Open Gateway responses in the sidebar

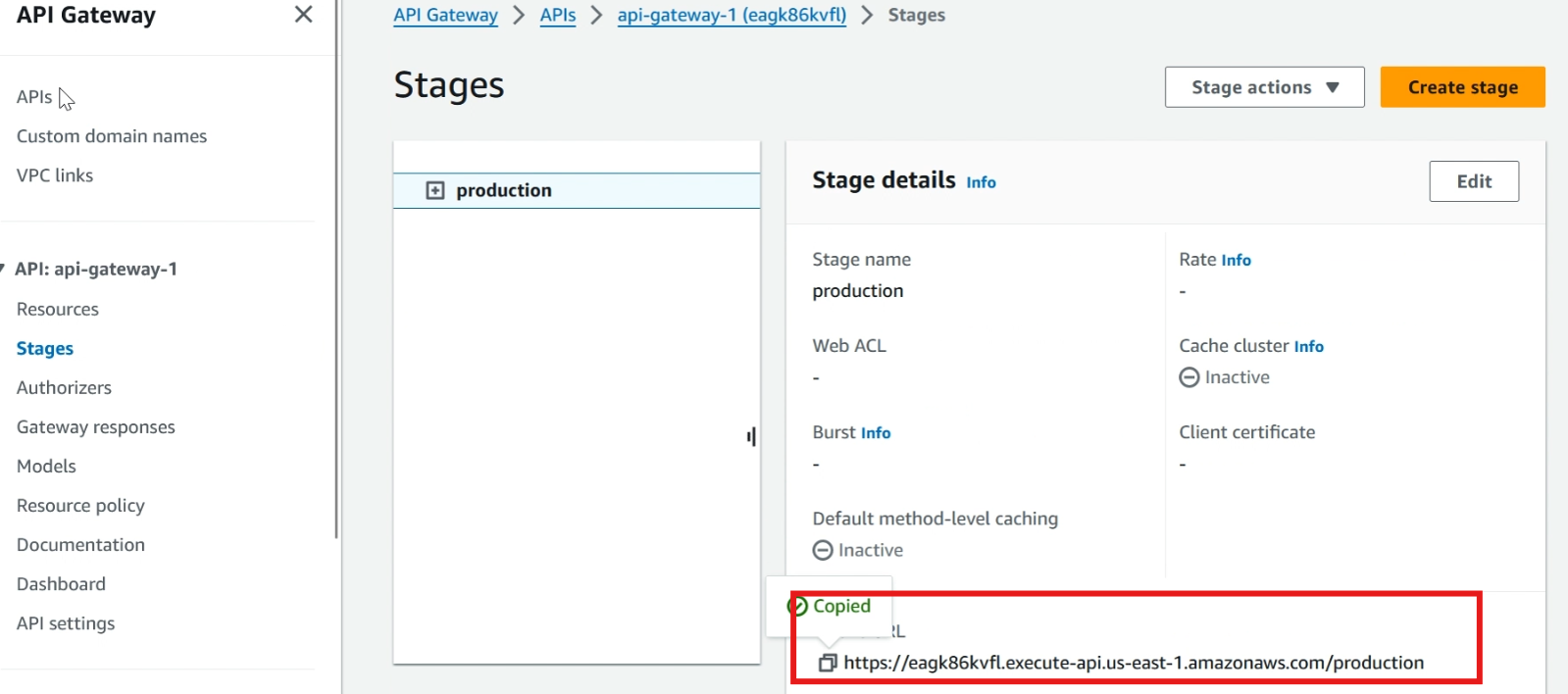[x=96, y=426]
